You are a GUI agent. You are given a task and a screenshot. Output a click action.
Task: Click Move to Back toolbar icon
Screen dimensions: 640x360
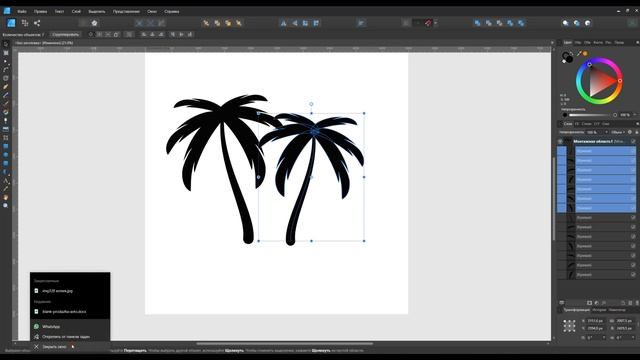(207, 23)
